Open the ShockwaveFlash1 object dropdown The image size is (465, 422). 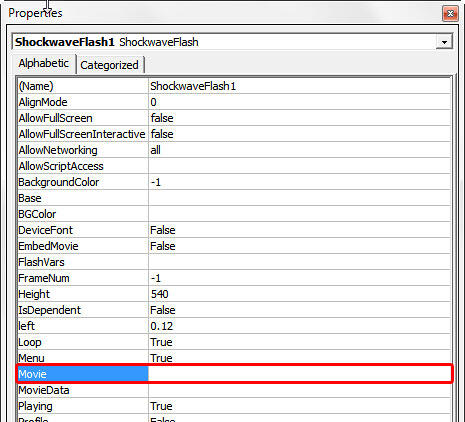444,42
